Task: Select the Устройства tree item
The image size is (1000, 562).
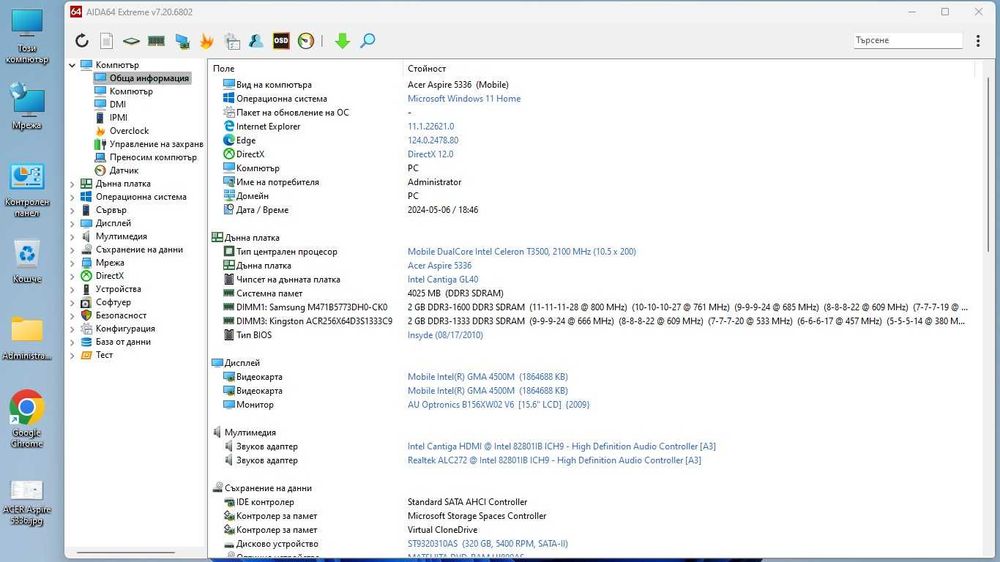Action: [118, 289]
